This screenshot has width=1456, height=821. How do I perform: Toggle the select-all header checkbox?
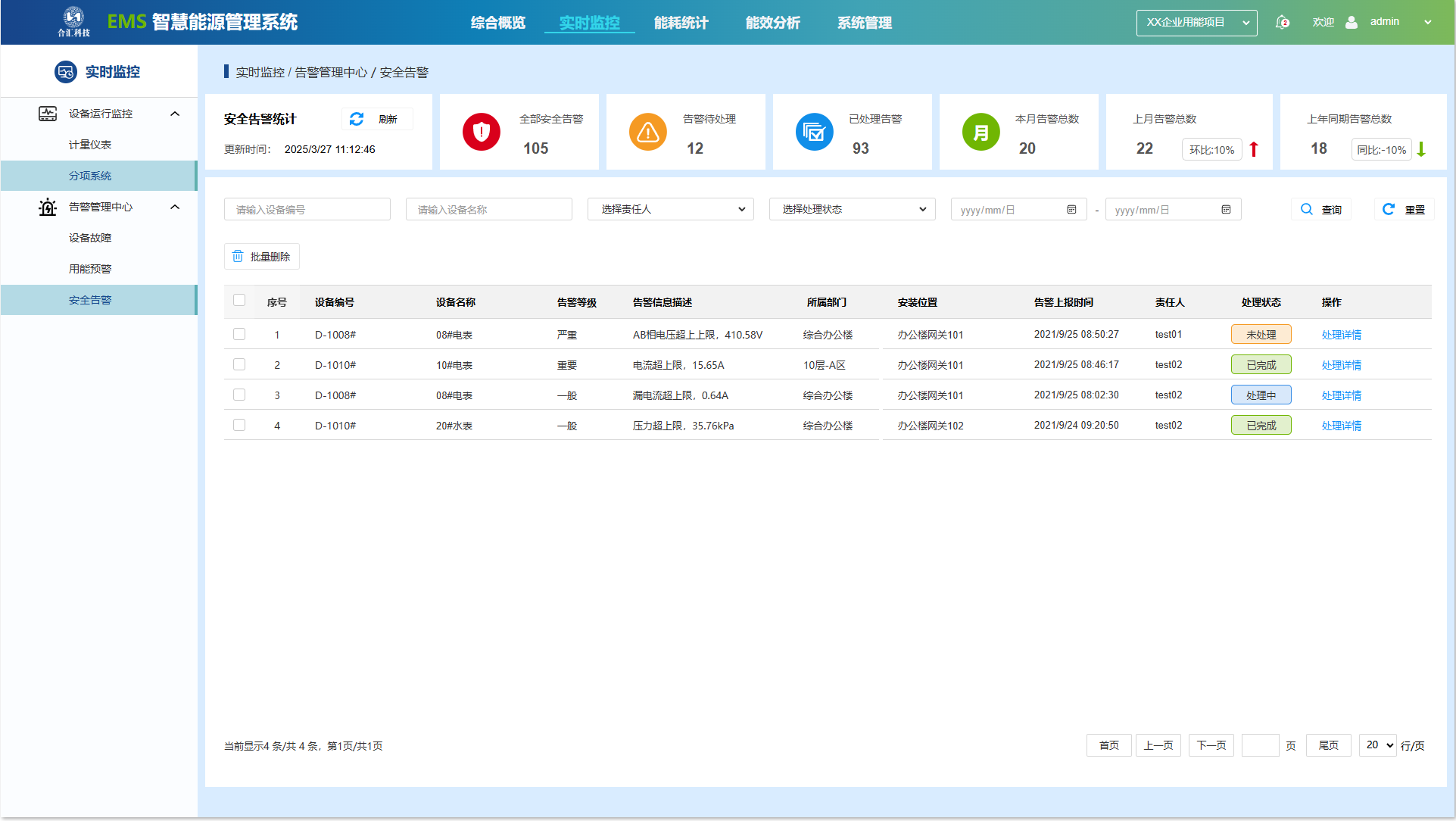click(x=239, y=301)
